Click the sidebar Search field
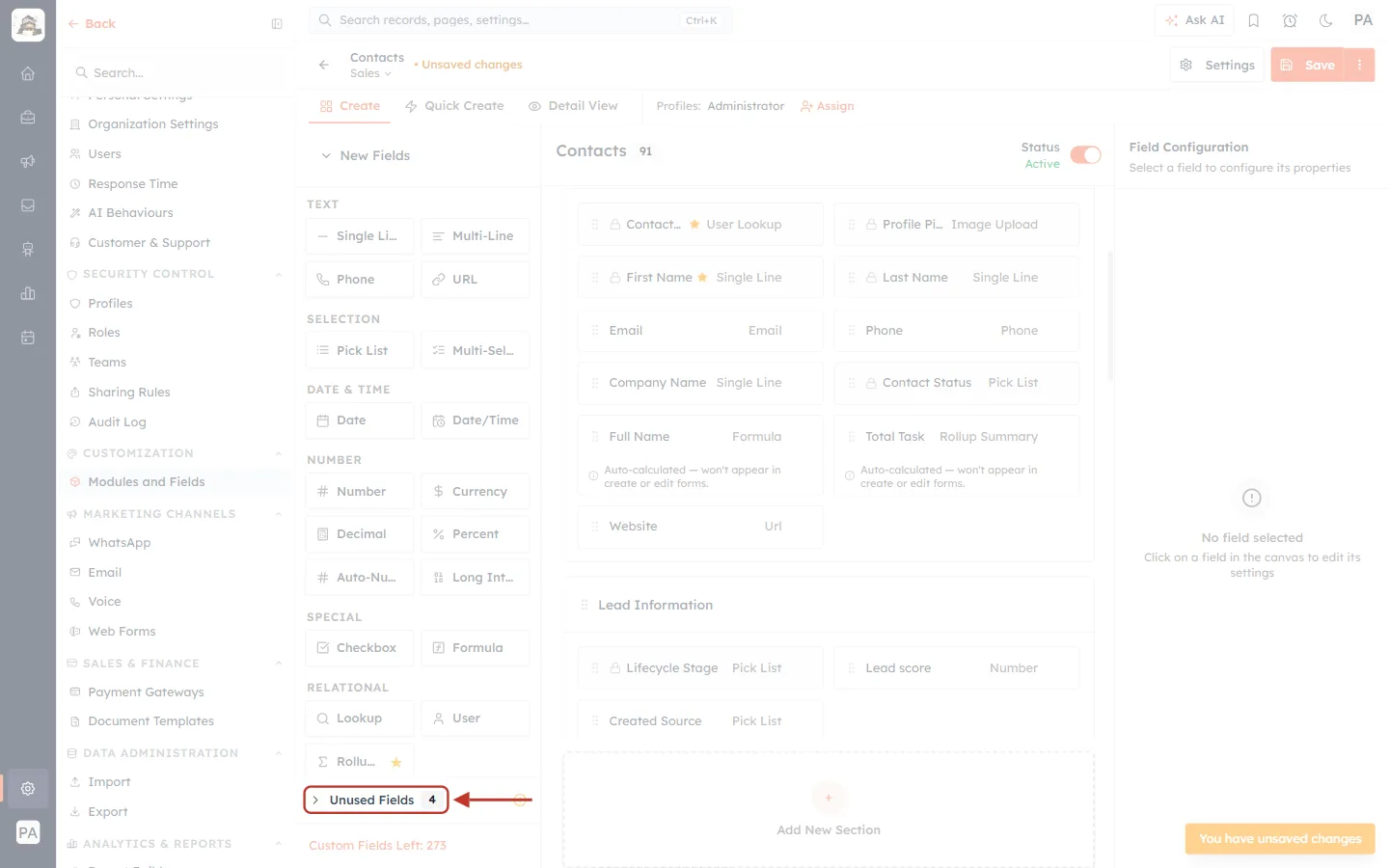 [177, 73]
